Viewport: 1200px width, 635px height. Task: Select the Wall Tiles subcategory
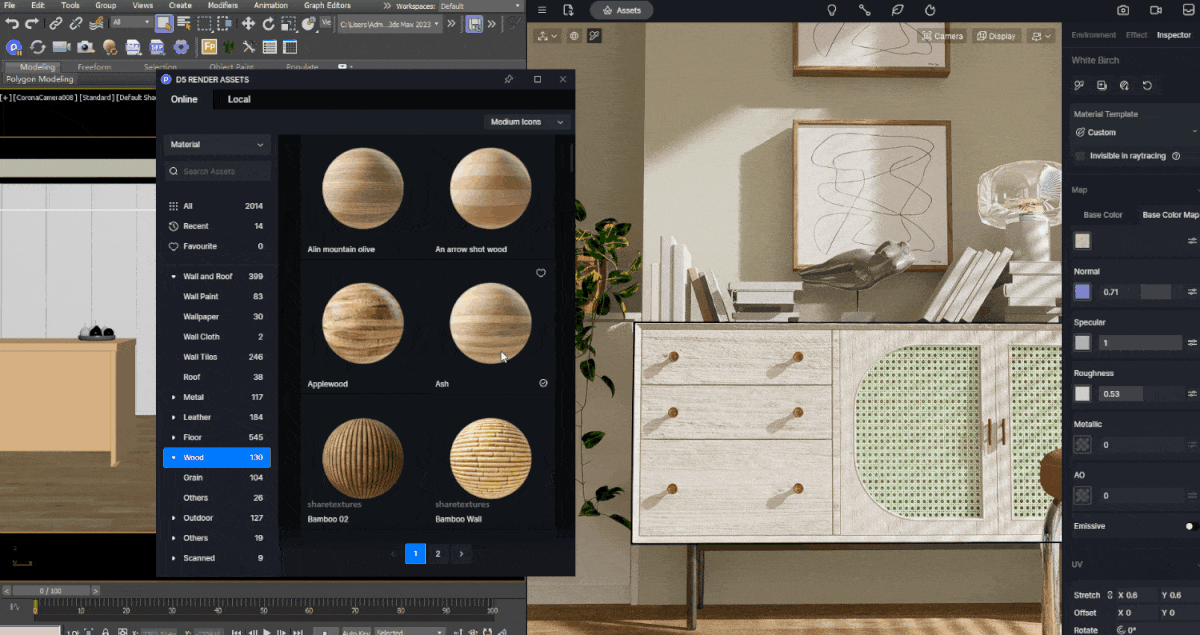pyautogui.click(x=202, y=357)
